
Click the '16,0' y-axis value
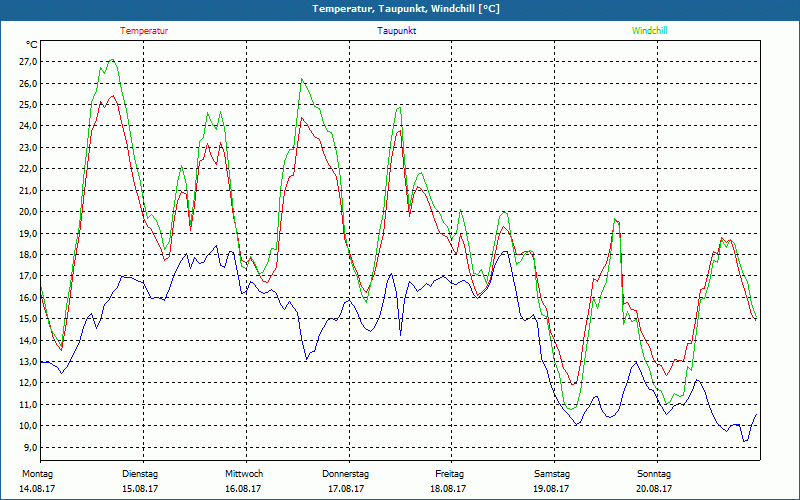pyautogui.click(x=29, y=297)
